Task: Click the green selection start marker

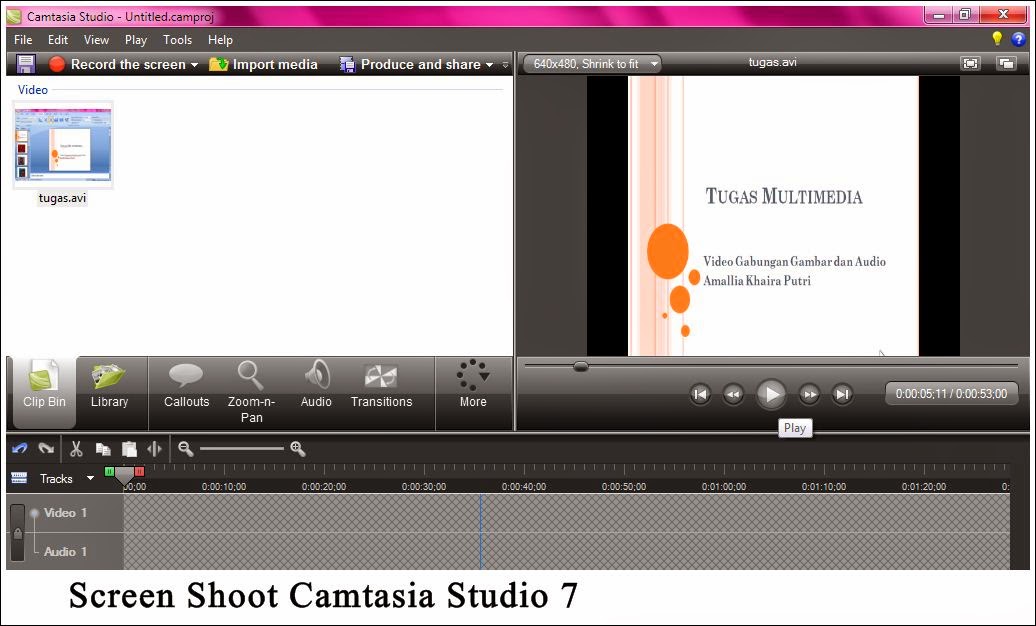Action: pyautogui.click(x=109, y=471)
